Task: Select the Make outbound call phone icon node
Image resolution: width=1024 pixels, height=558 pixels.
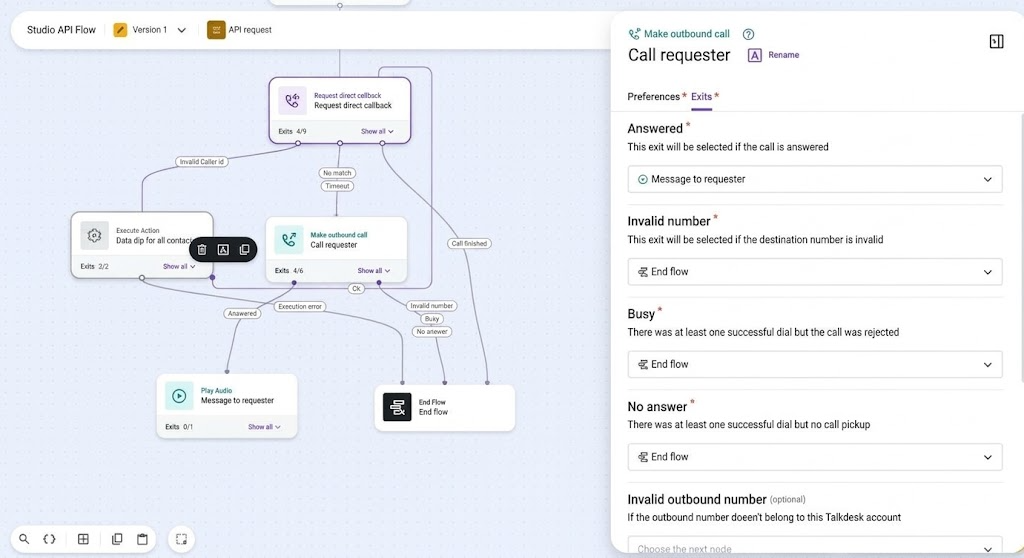Action: click(289, 240)
